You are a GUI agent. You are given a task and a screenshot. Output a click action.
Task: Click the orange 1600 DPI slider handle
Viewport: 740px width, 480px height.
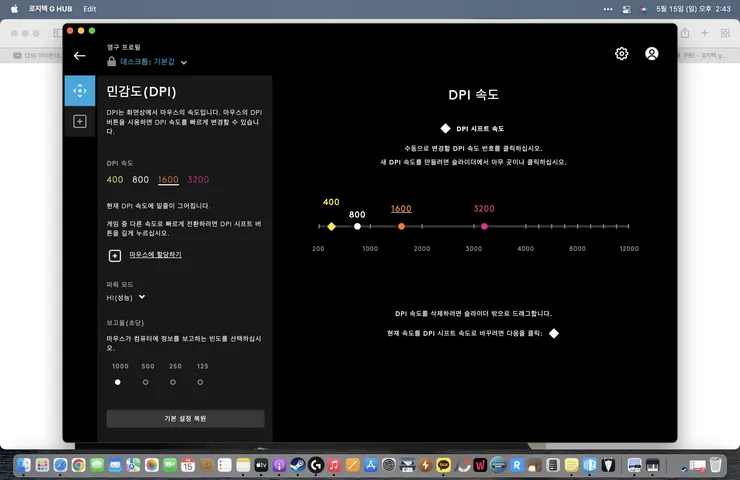coord(401,227)
